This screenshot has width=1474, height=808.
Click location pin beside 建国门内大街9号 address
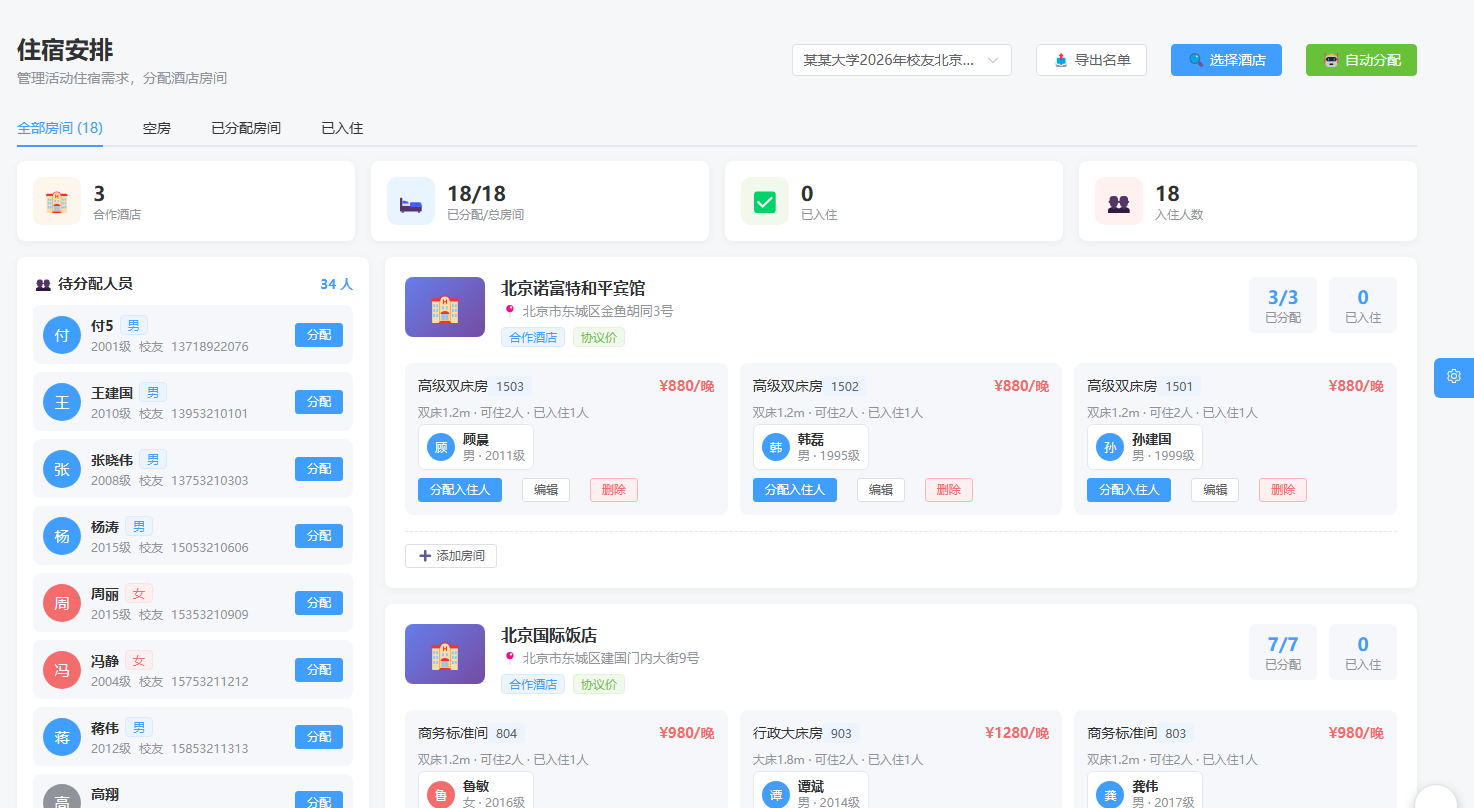tap(510, 658)
